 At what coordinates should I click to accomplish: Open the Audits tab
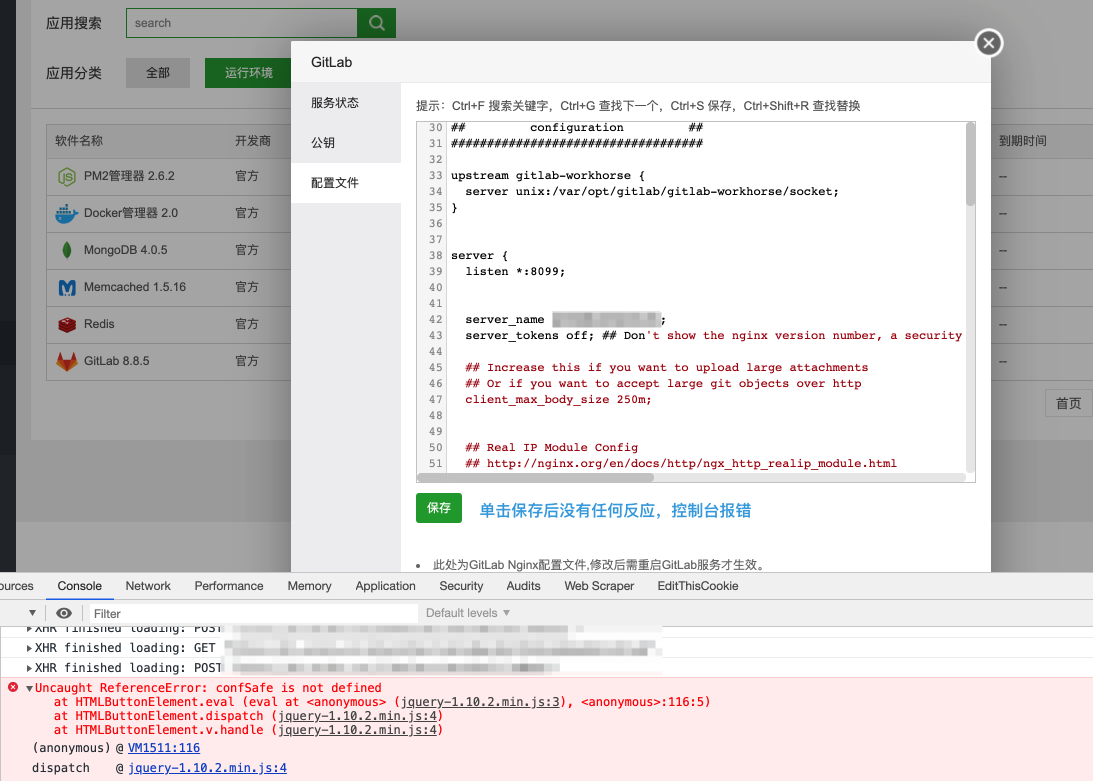pyautogui.click(x=523, y=586)
